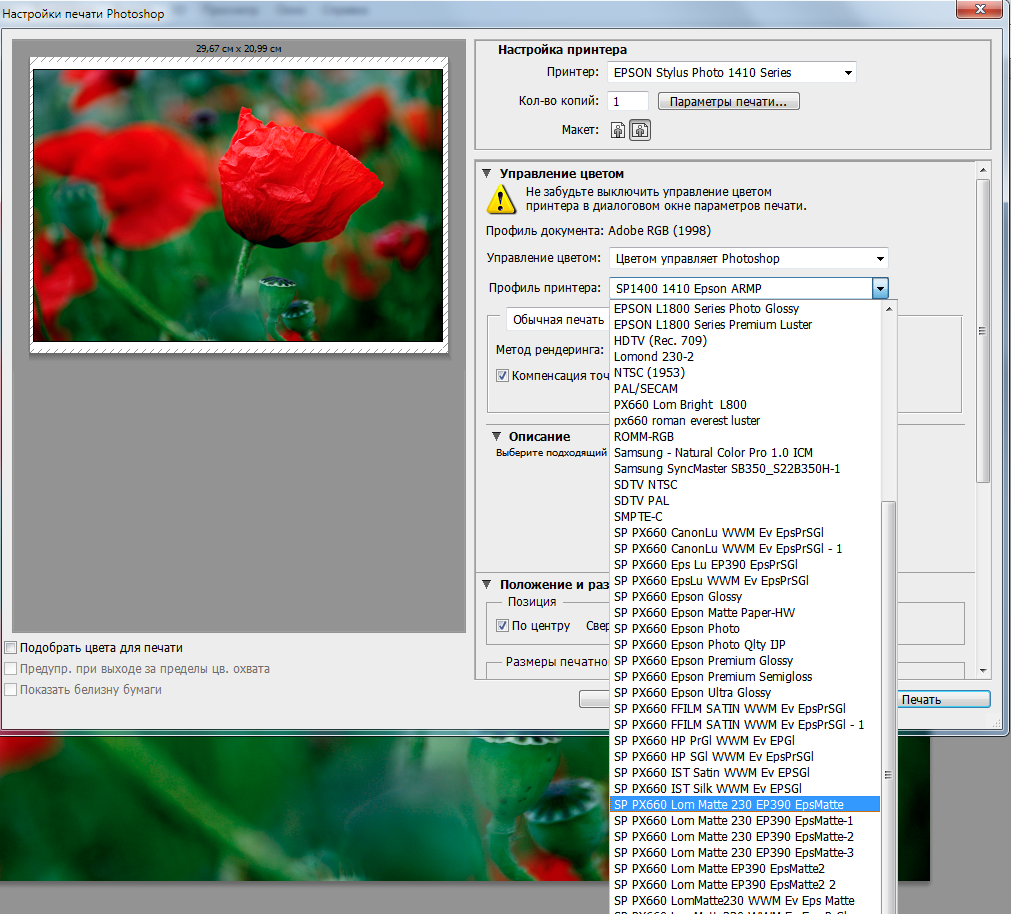Image resolution: width=1011 pixels, height=914 pixels.
Task: Select 'SP PX660 IST Satin WWM Ev EPSGl'
Action: pyautogui.click(x=745, y=772)
